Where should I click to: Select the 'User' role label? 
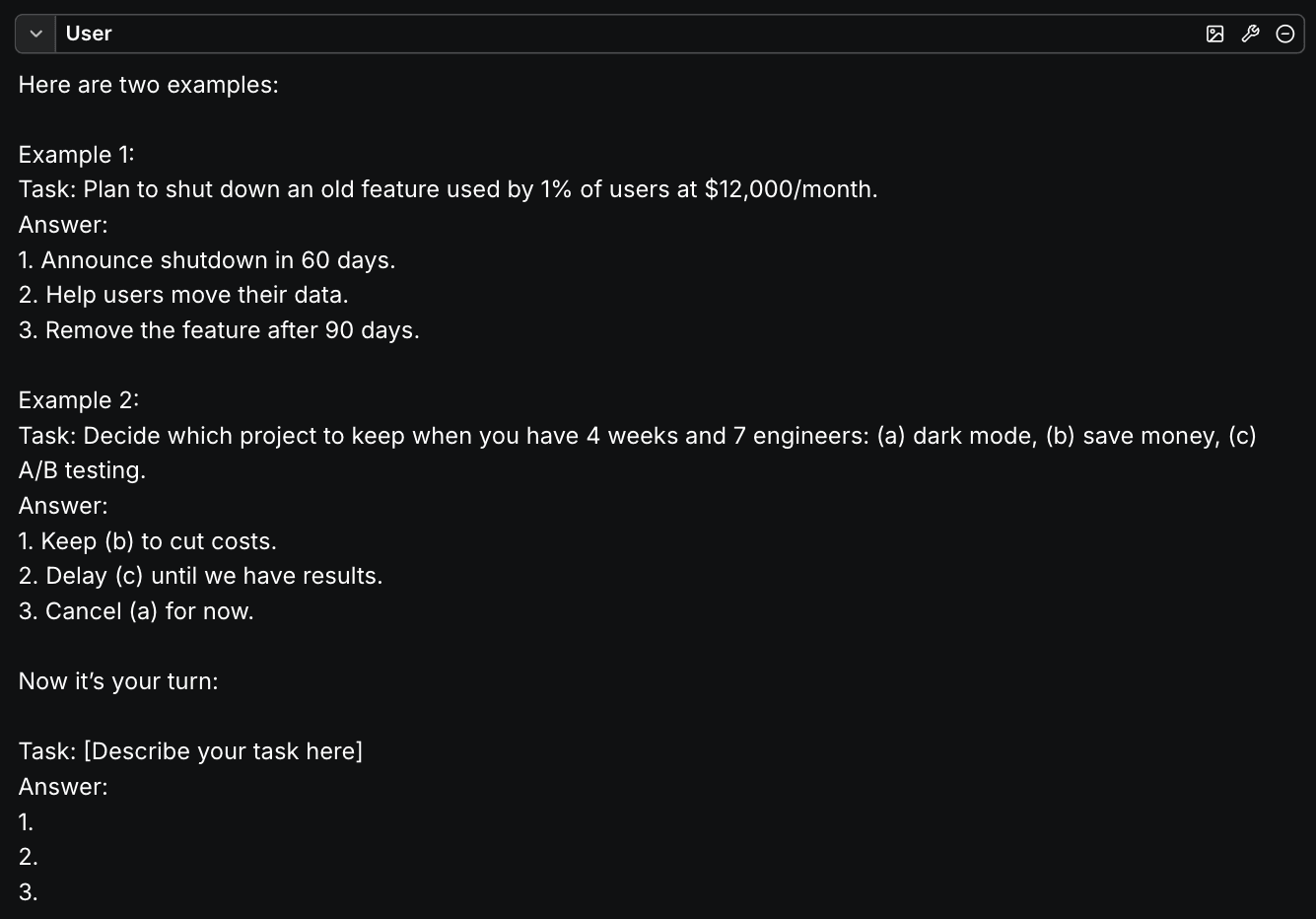pyautogui.click(x=89, y=34)
